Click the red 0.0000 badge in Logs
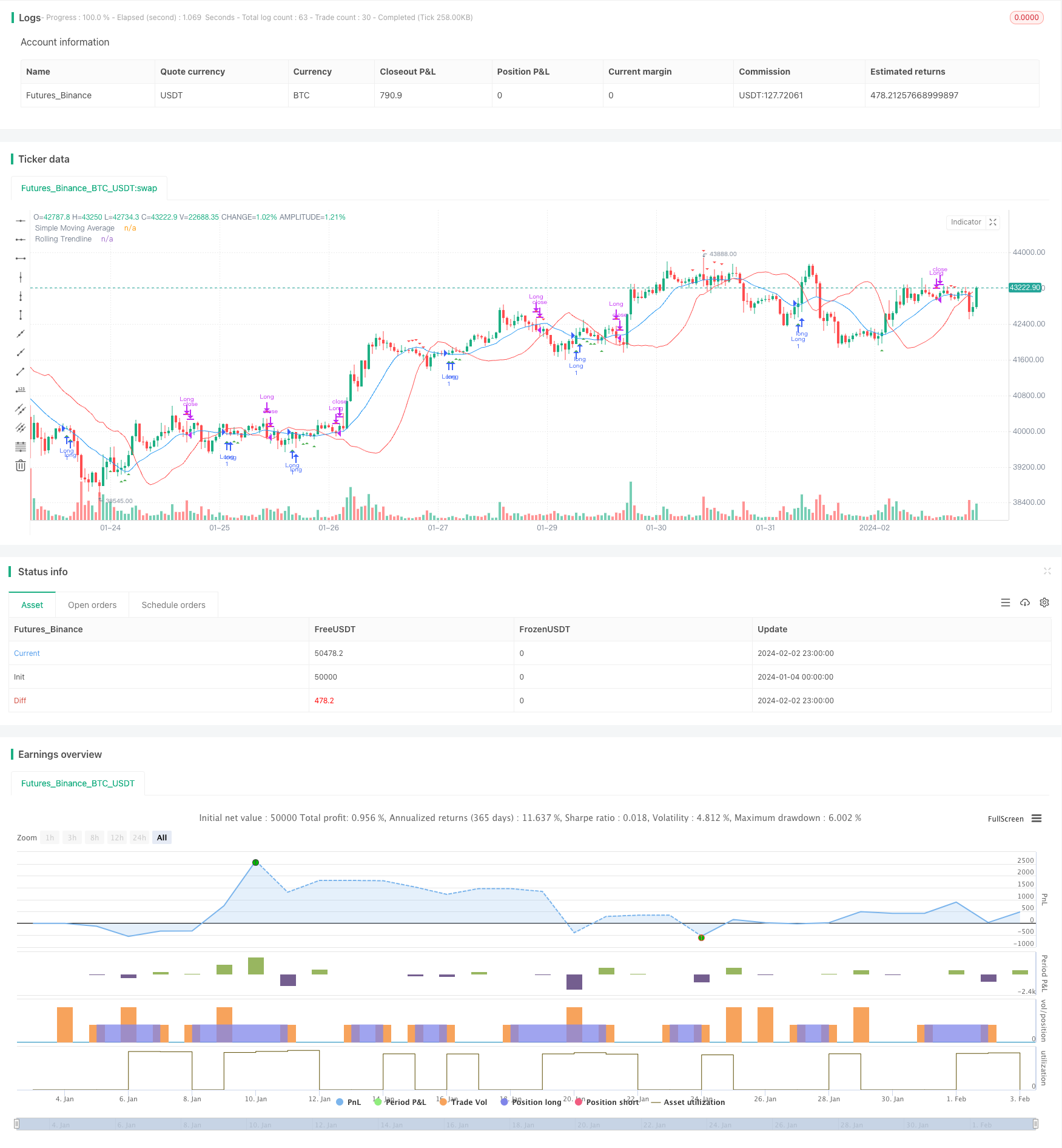 point(1026,18)
